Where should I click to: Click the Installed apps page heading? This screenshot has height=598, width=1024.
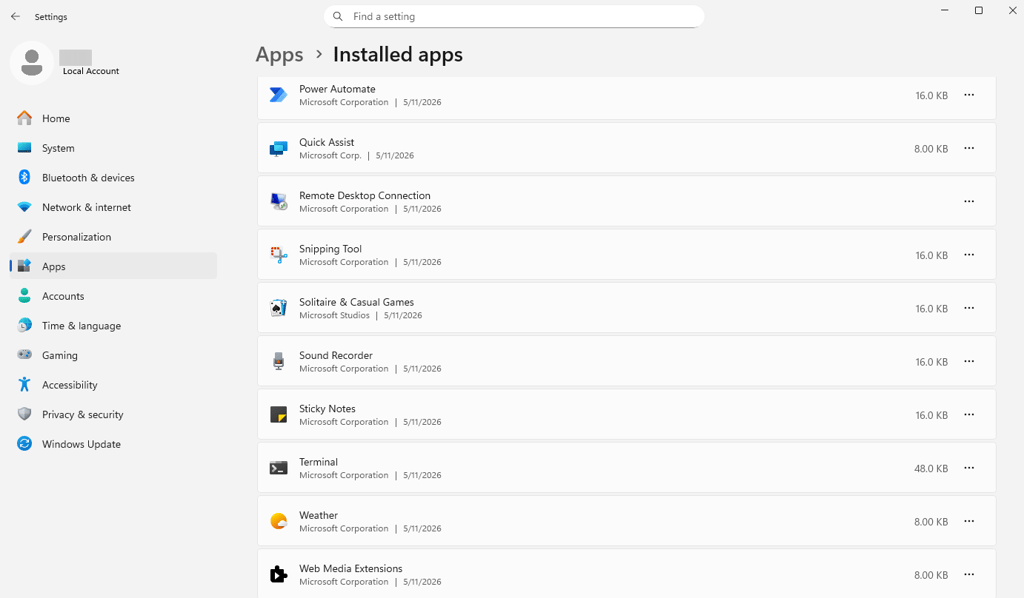[398, 55]
